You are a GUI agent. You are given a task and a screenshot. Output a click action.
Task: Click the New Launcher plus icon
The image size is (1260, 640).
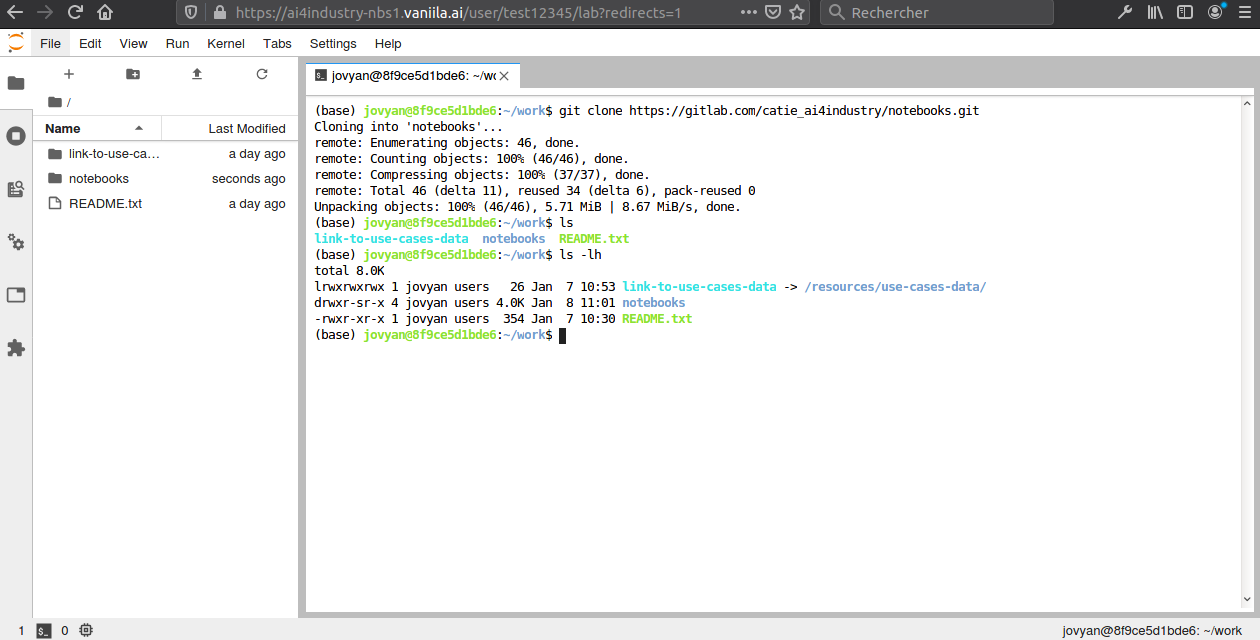[69, 74]
